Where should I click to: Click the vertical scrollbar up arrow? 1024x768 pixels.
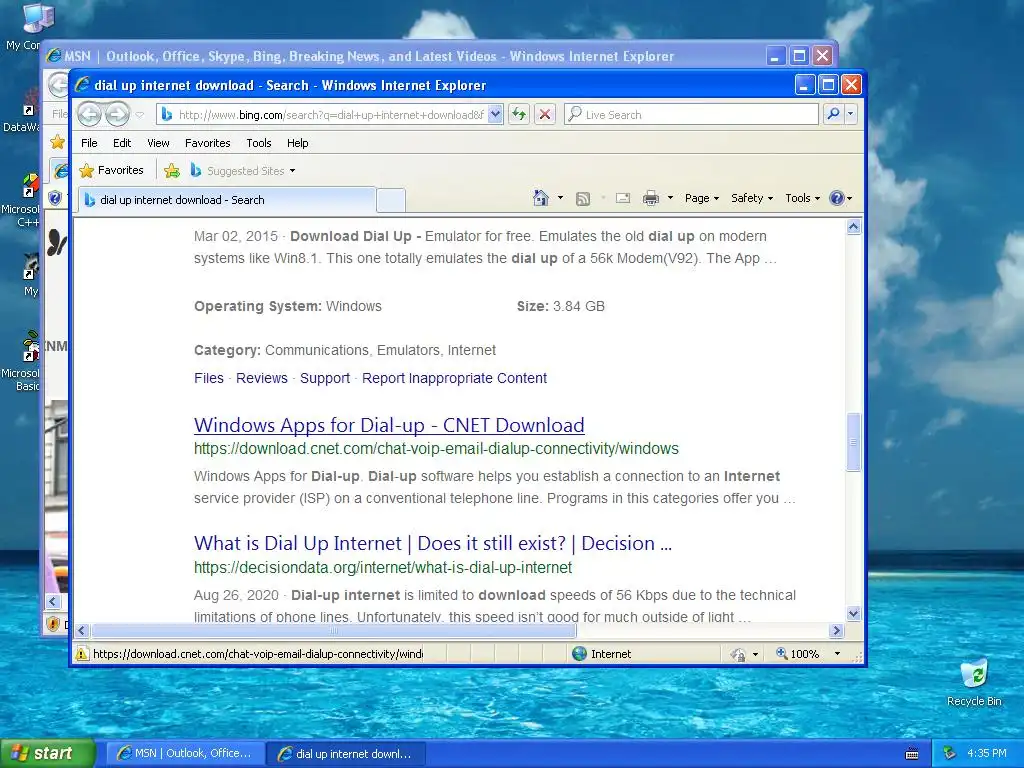pos(854,227)
